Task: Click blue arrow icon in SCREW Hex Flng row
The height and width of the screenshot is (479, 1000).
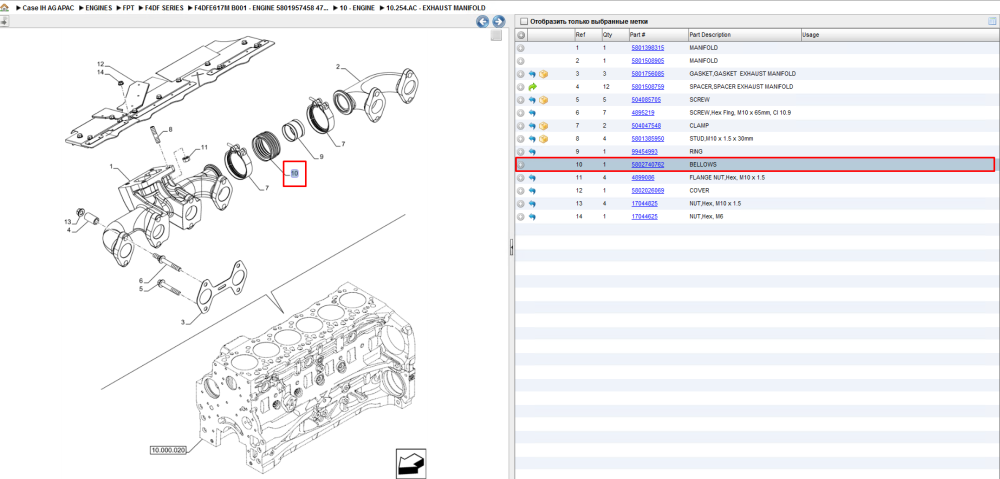Action: click(532, 113)
